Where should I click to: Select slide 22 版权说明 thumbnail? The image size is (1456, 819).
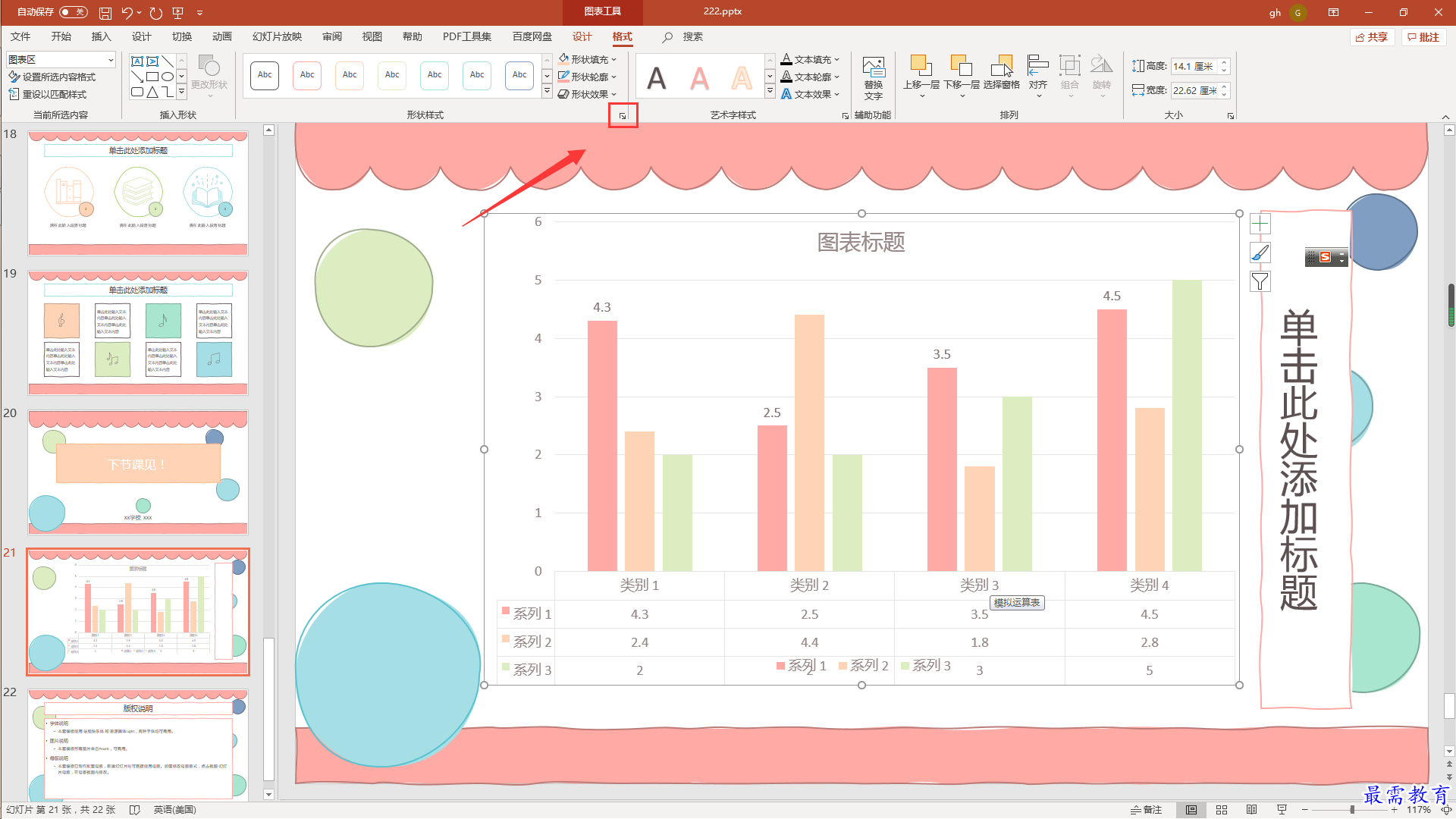[x=138, y=745]
